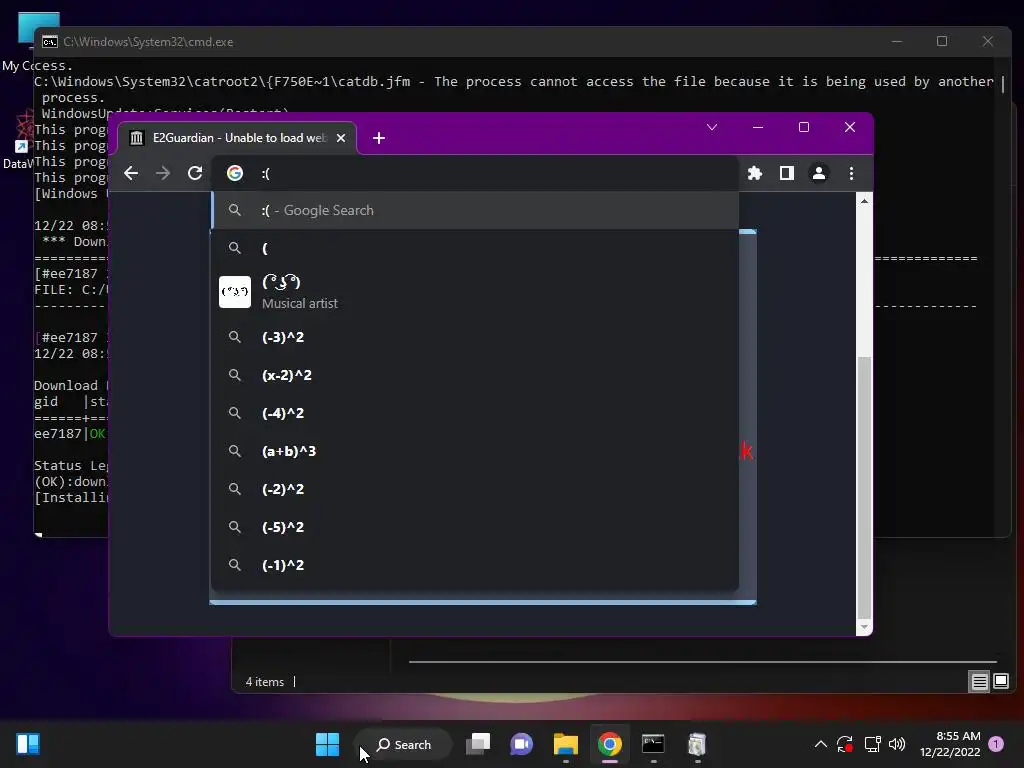Open Chrome three-dot menu

tap(851, 173)
